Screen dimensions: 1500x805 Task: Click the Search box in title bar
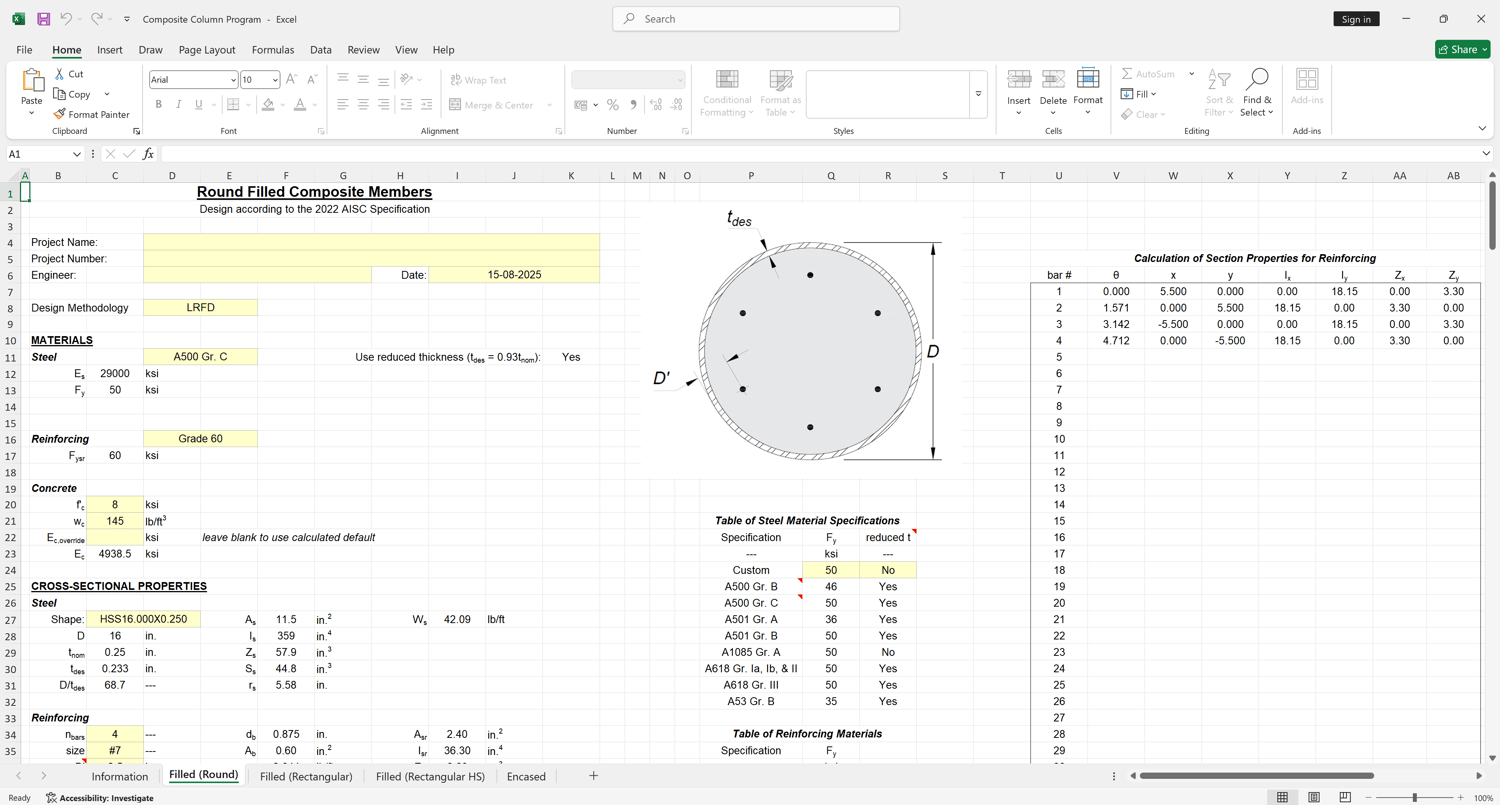tap(756, 19)
